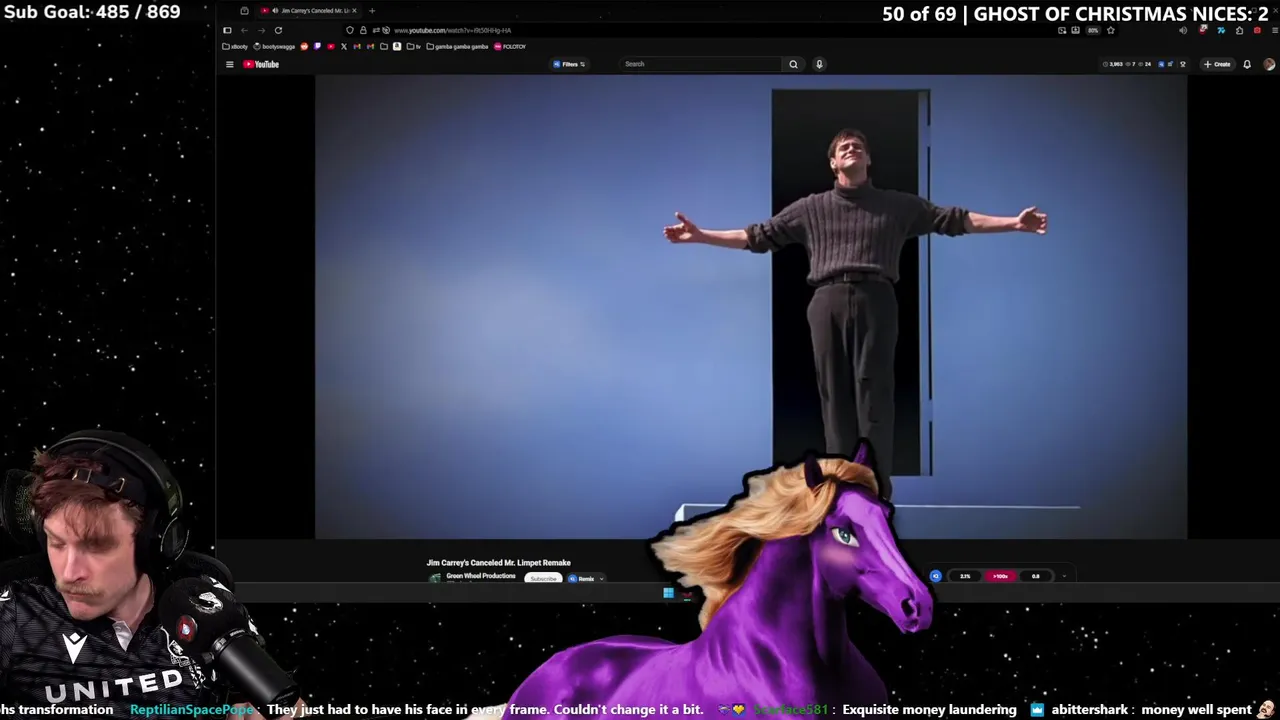Open the Reddit bookmark icon
Screen dimensions: 1280x720
pyautogui.click(x=304, y=46)
